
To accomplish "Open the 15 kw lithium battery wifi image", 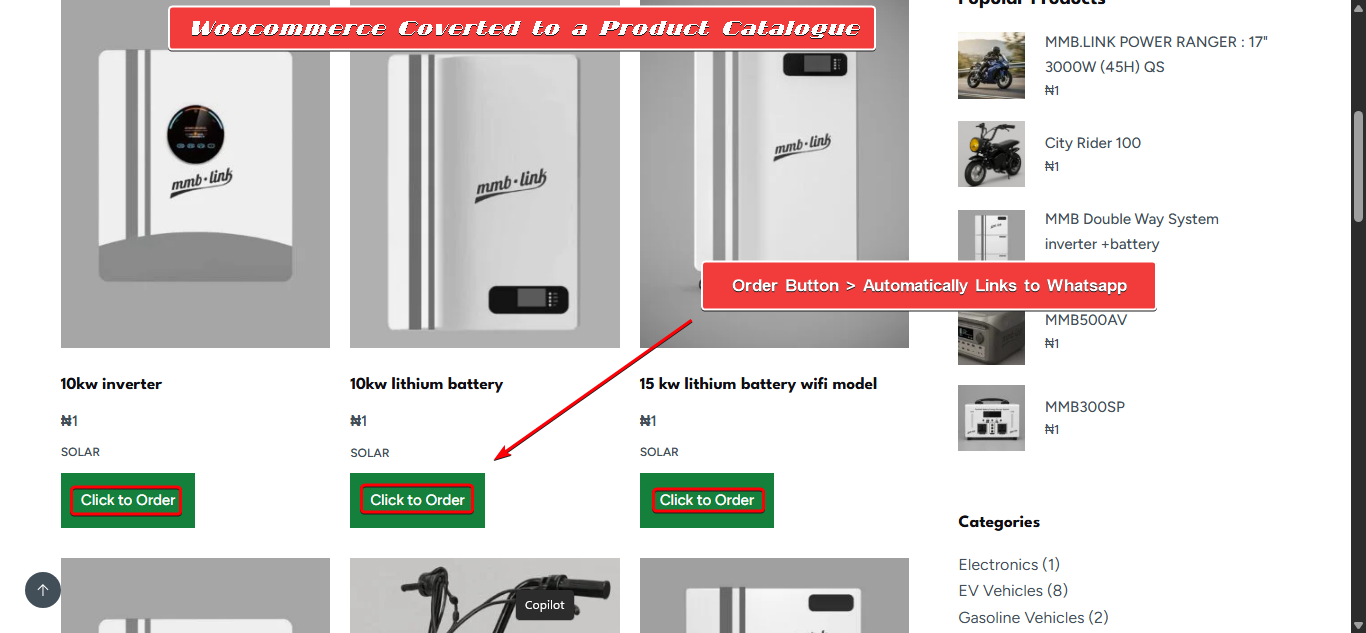I will pos(774,174).
